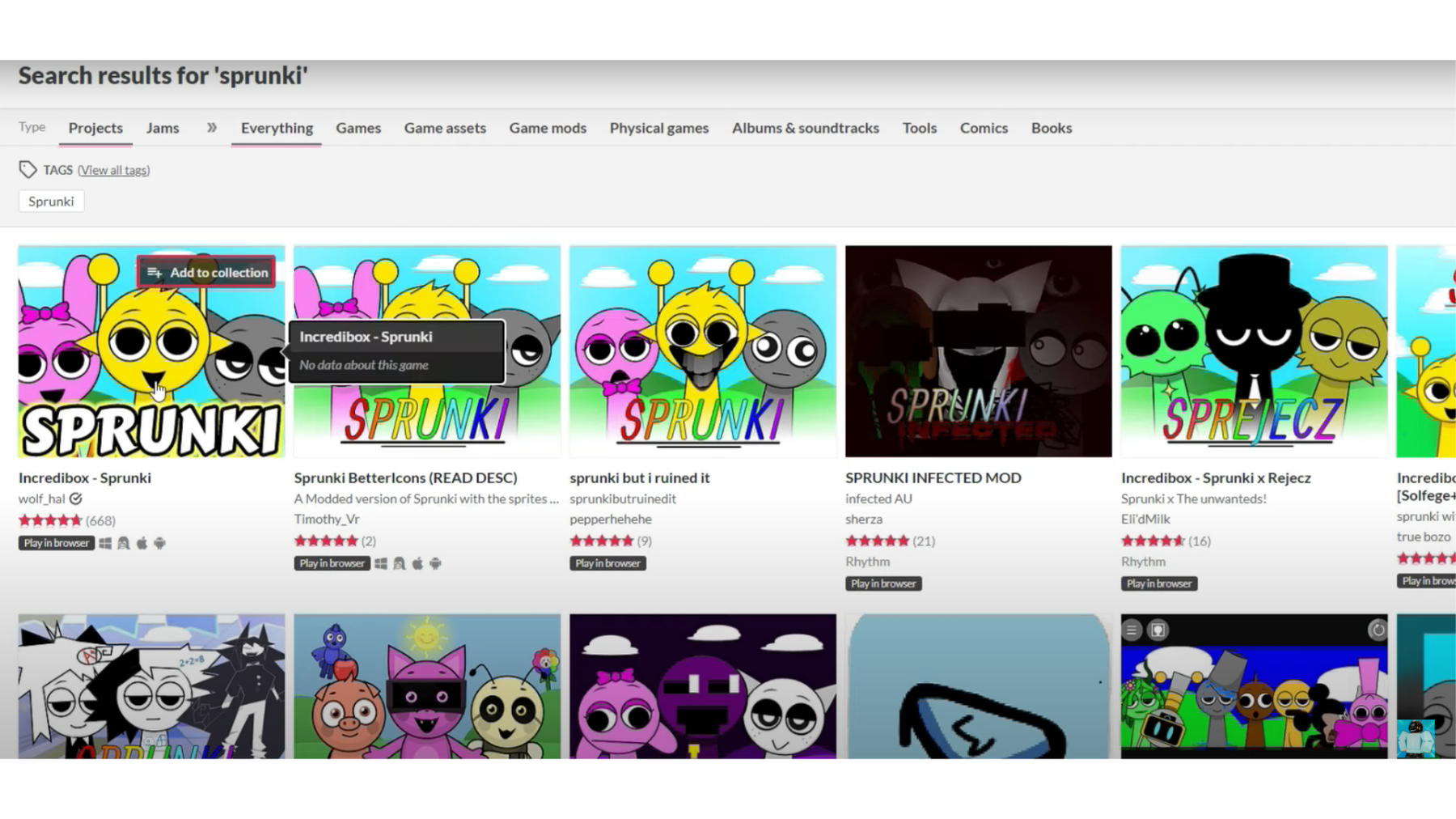
Task: Click the Sprunki tag chip
Action: pyautogui.click(x=51, y=201)
